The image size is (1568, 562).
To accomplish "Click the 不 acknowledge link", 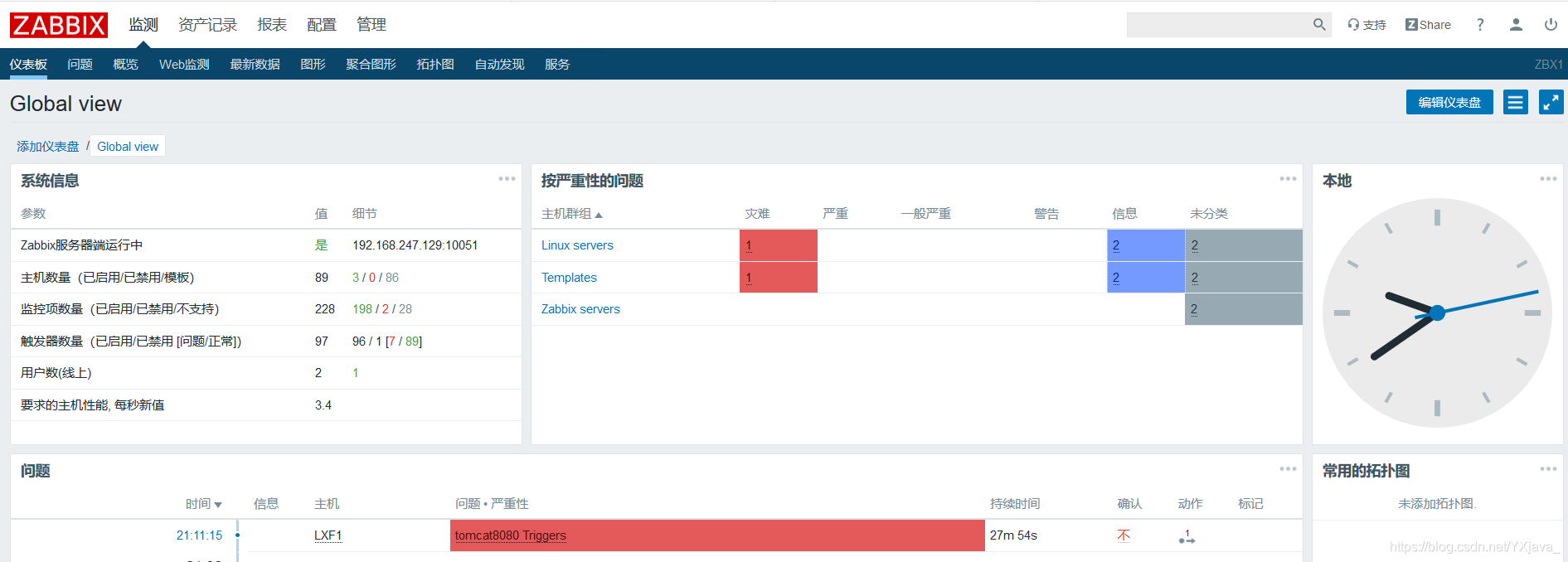I will 1124,535.
